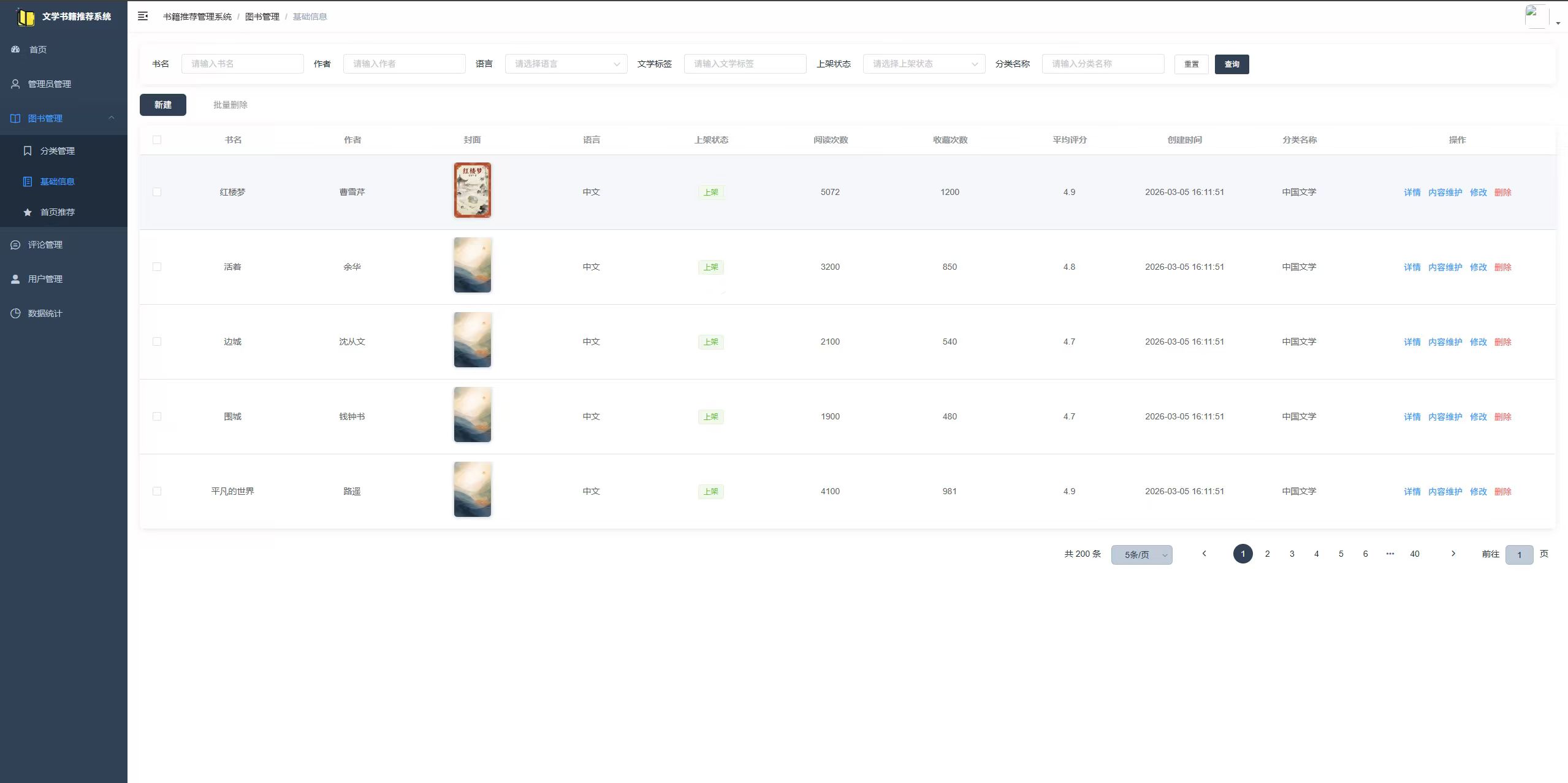Click the user icon beside 用户管理

tap(16, 279)
